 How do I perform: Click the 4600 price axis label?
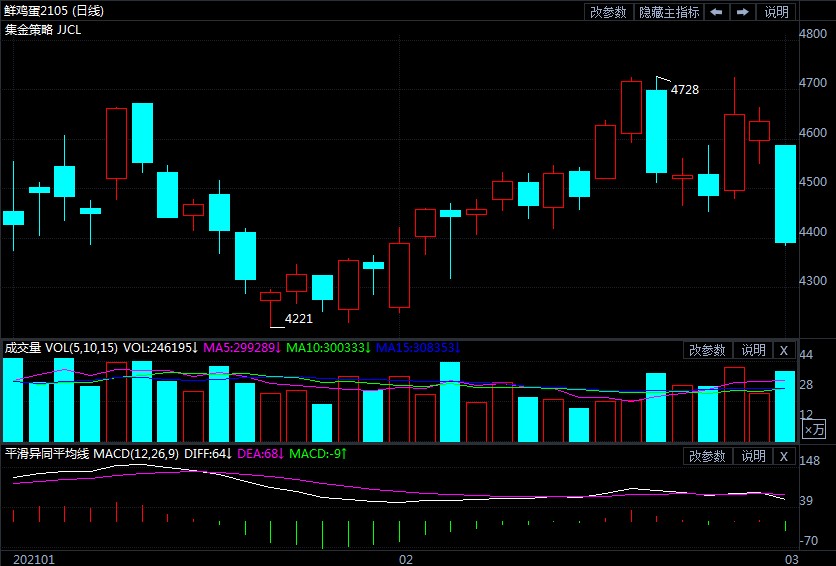813,133
